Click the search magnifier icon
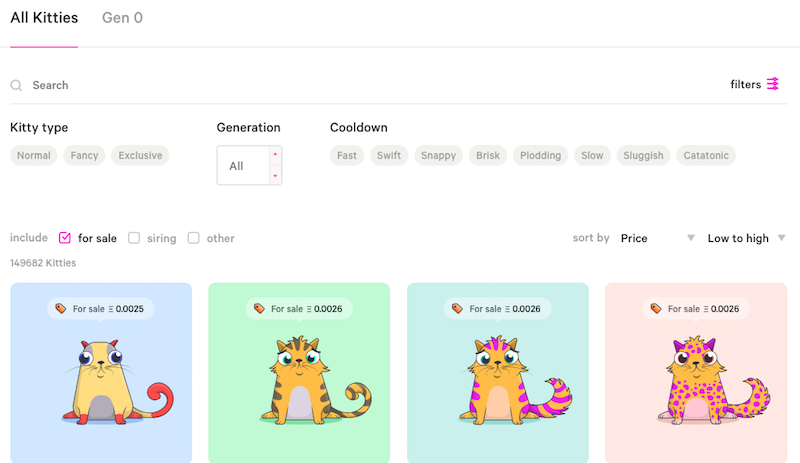Image resolution: width=800 pixels, height=463 pixels. point(16,85)
